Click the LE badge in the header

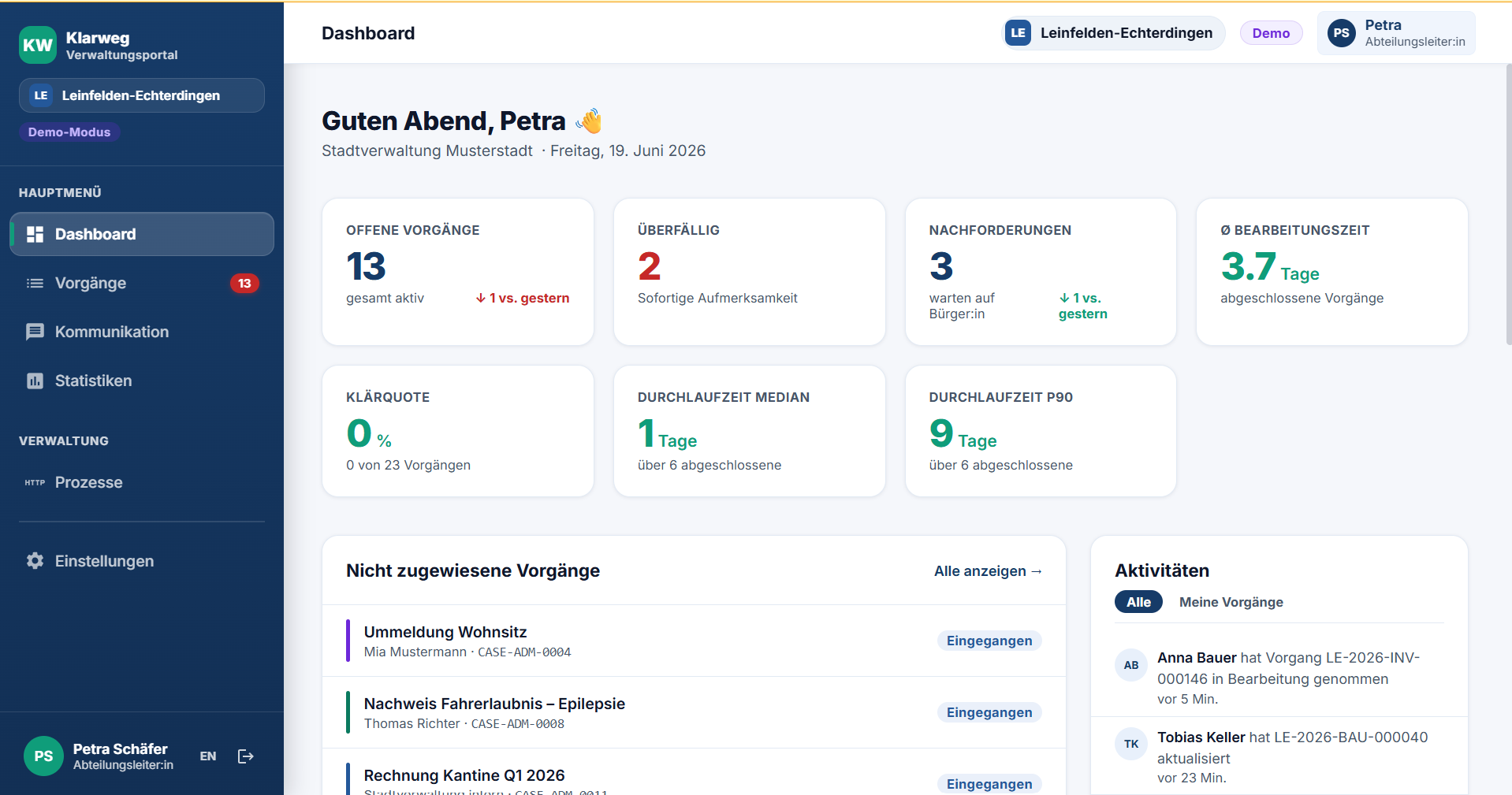click(1019, 33)
